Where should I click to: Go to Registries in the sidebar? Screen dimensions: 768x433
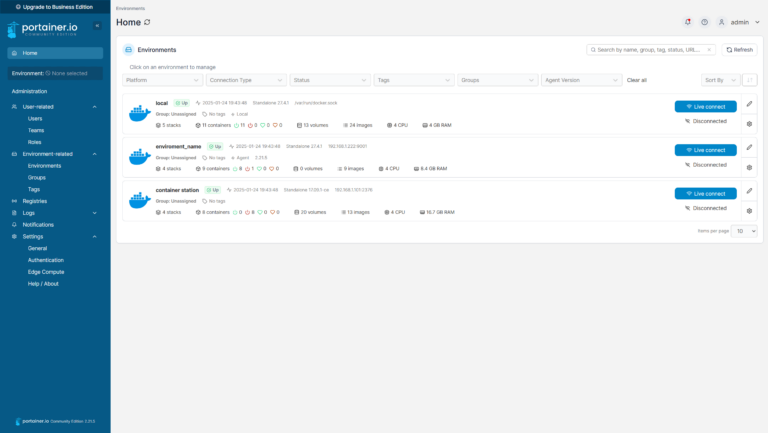tap(35, 201)
